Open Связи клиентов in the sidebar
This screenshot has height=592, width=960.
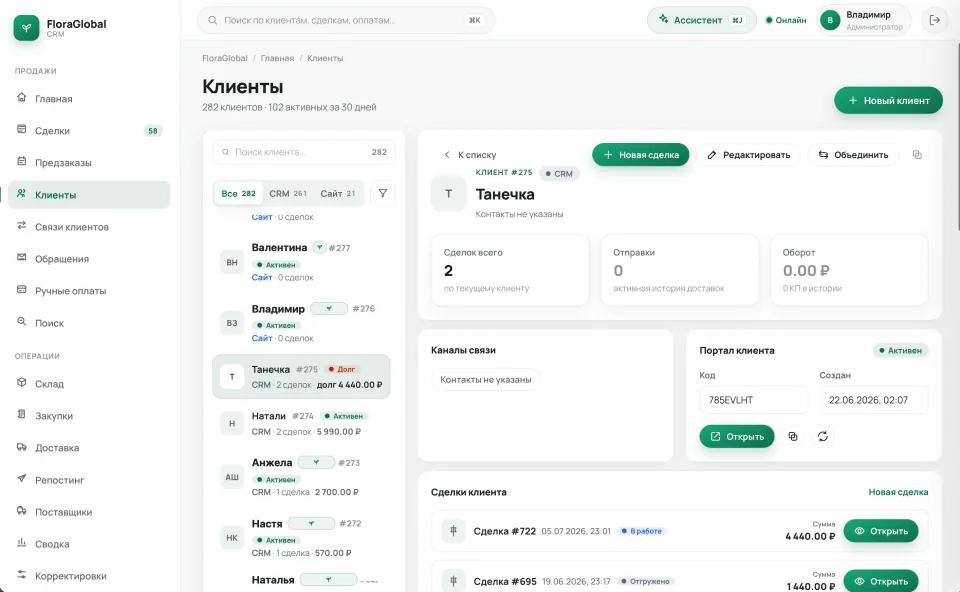click(89, 227)
